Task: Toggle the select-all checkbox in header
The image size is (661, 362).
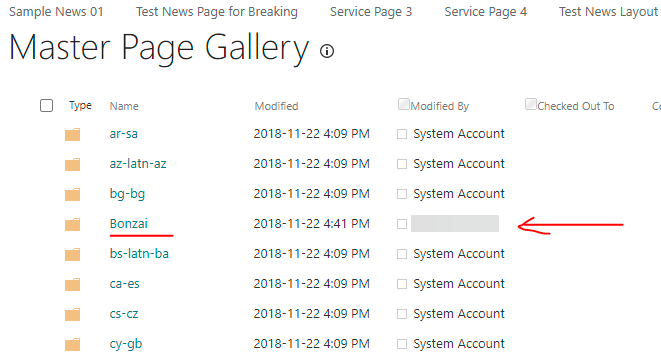Action: click(x=46, y=105)
